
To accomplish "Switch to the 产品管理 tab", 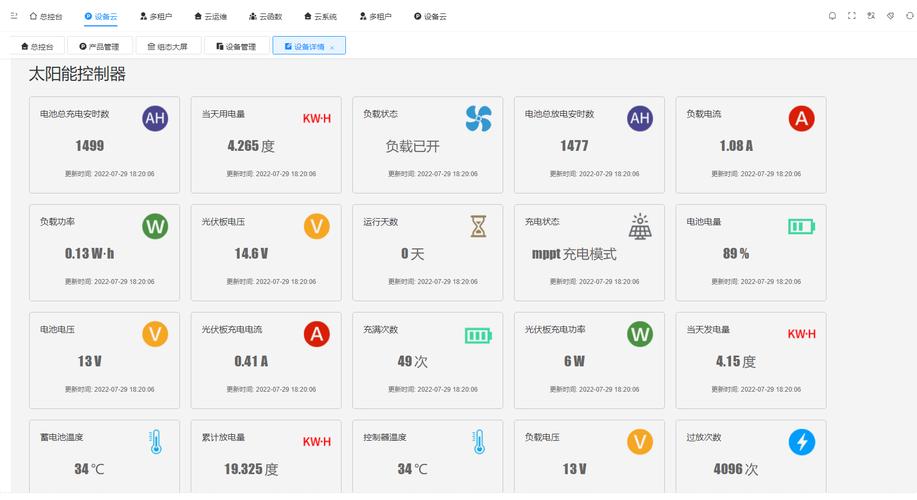I will (x=99, y=46).
